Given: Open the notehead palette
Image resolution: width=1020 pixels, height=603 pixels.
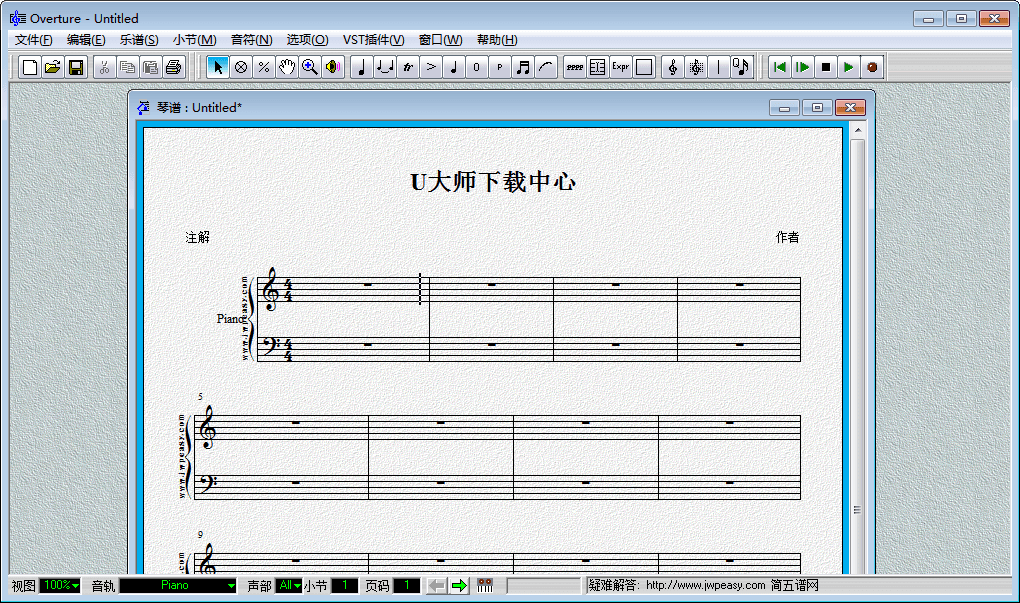Looking at the screenshot, I should pos(453,67).
